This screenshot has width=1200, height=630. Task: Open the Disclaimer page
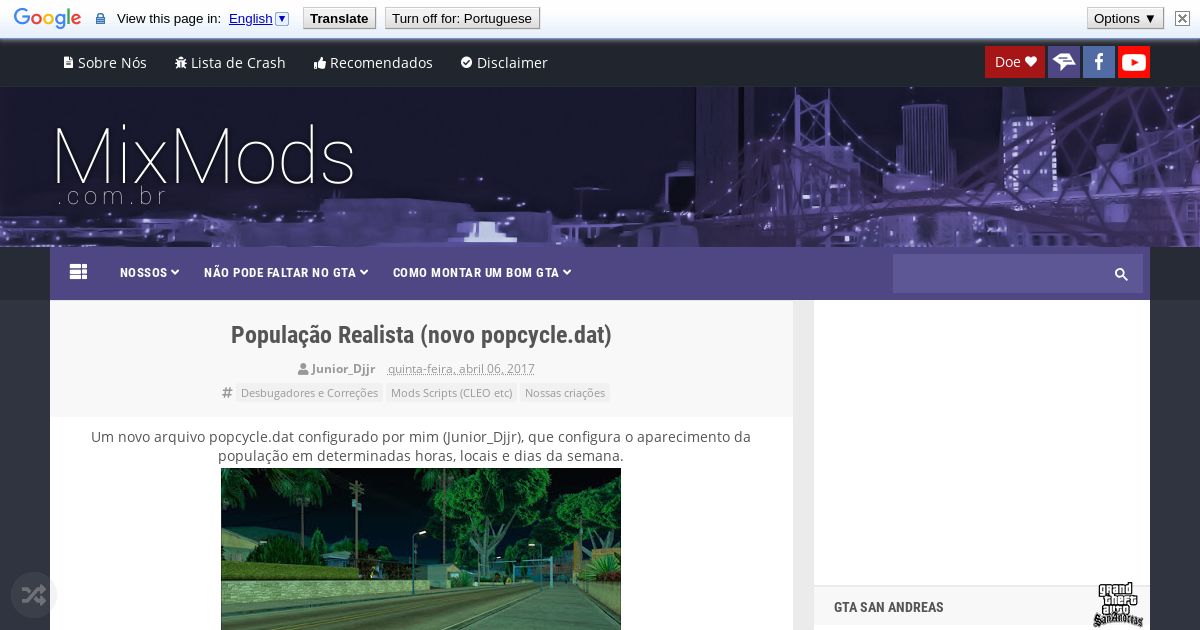click(x=504, y=62)
